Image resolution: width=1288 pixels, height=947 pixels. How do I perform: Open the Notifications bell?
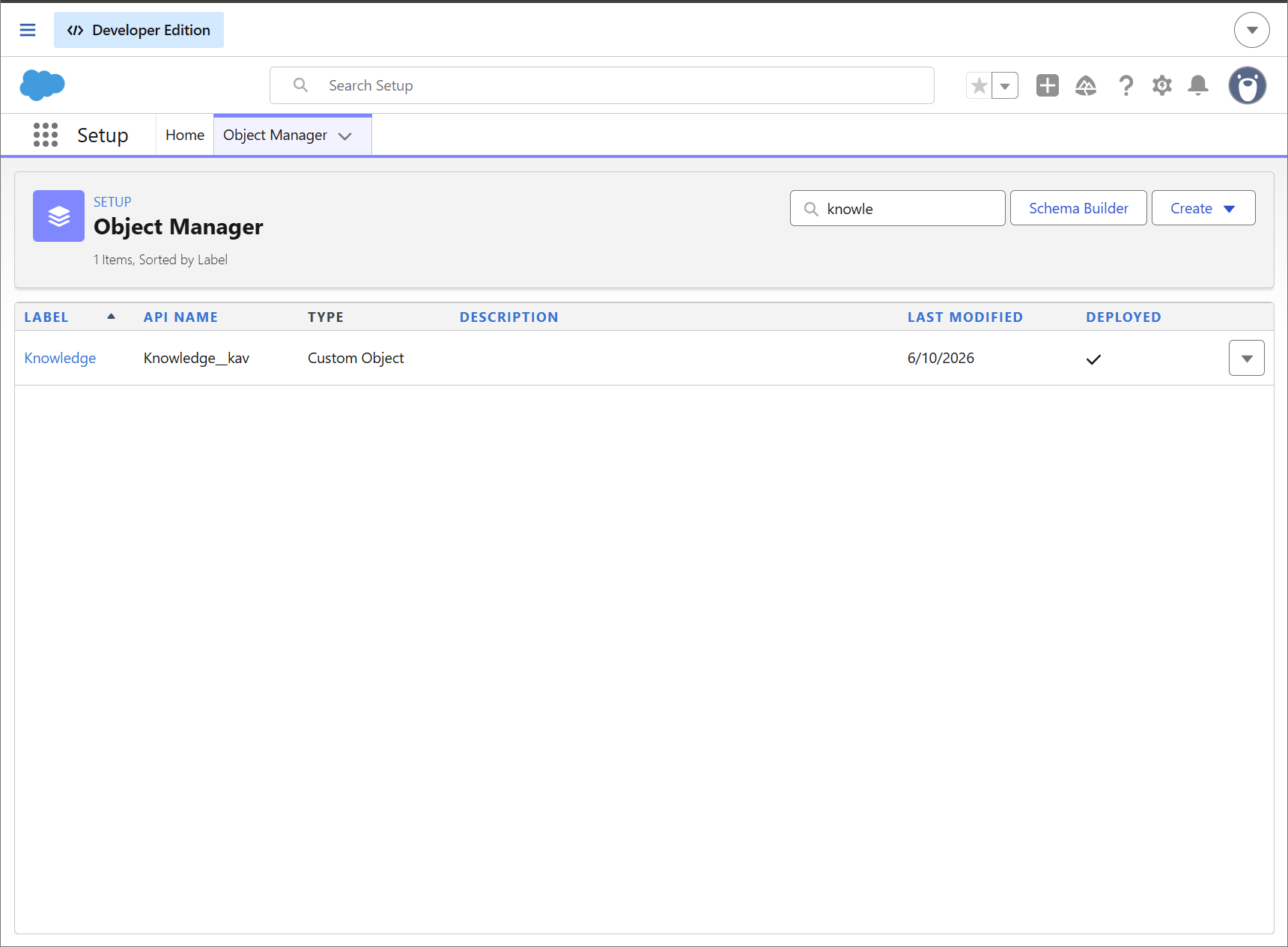(x=1198, y=85)
